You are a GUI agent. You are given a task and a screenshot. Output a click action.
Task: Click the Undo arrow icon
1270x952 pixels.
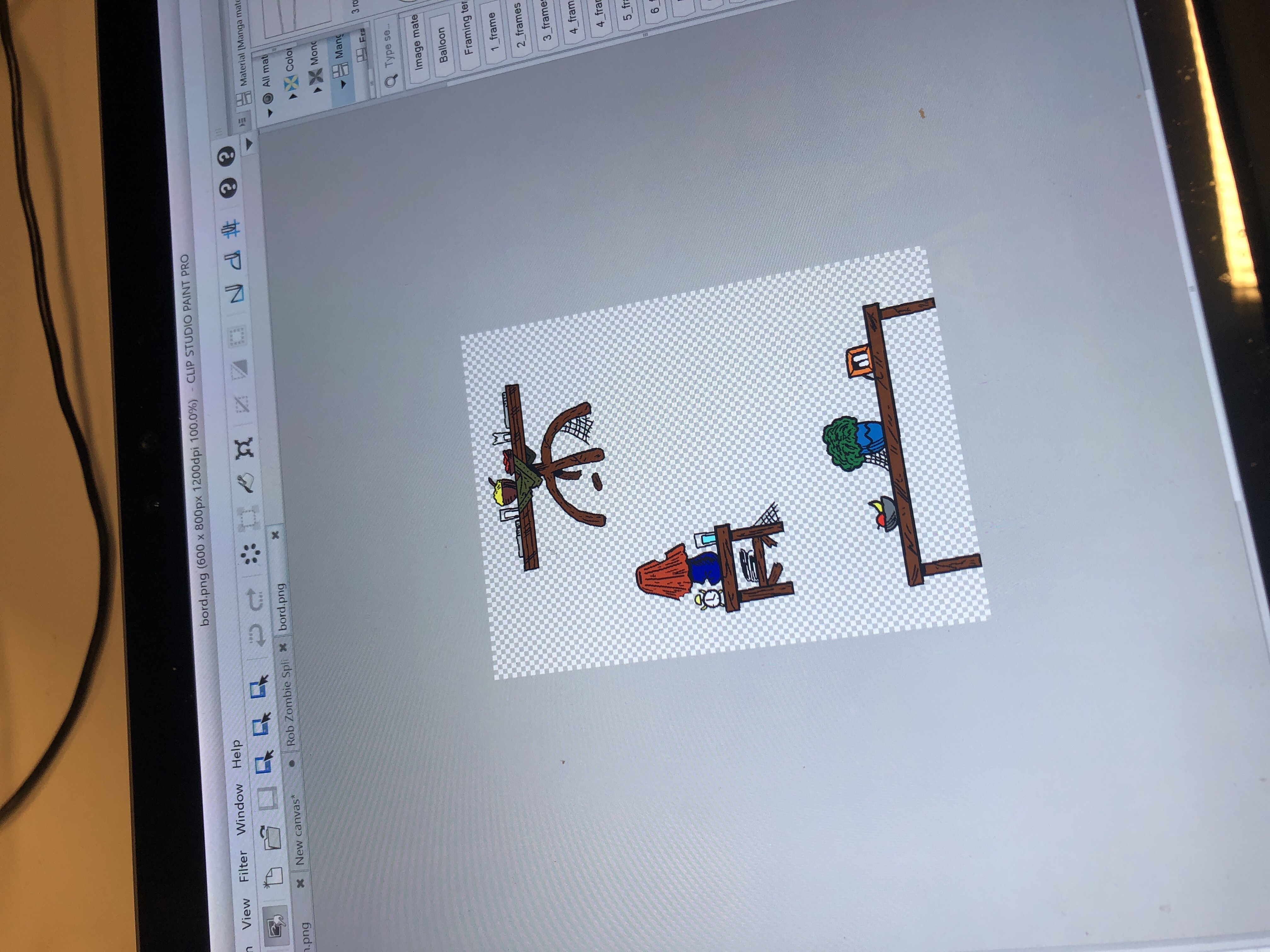pos(257,635)
